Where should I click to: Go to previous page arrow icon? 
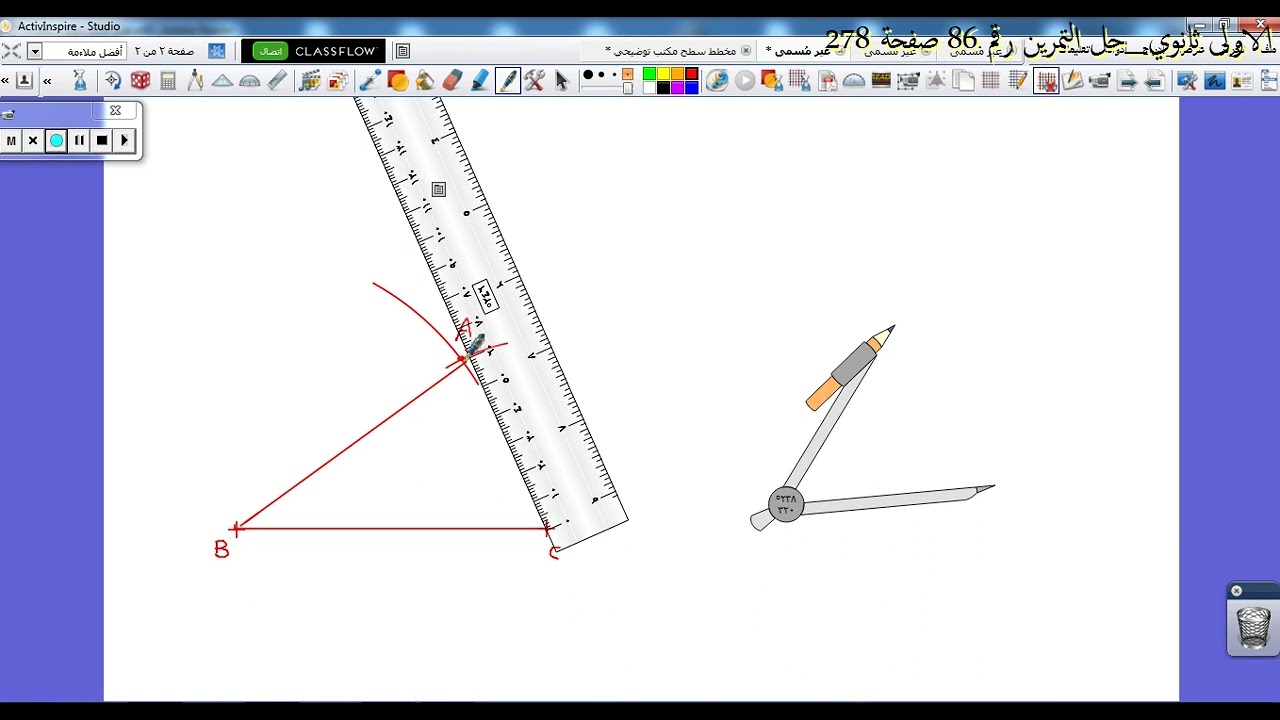[x=1154, y=80]
